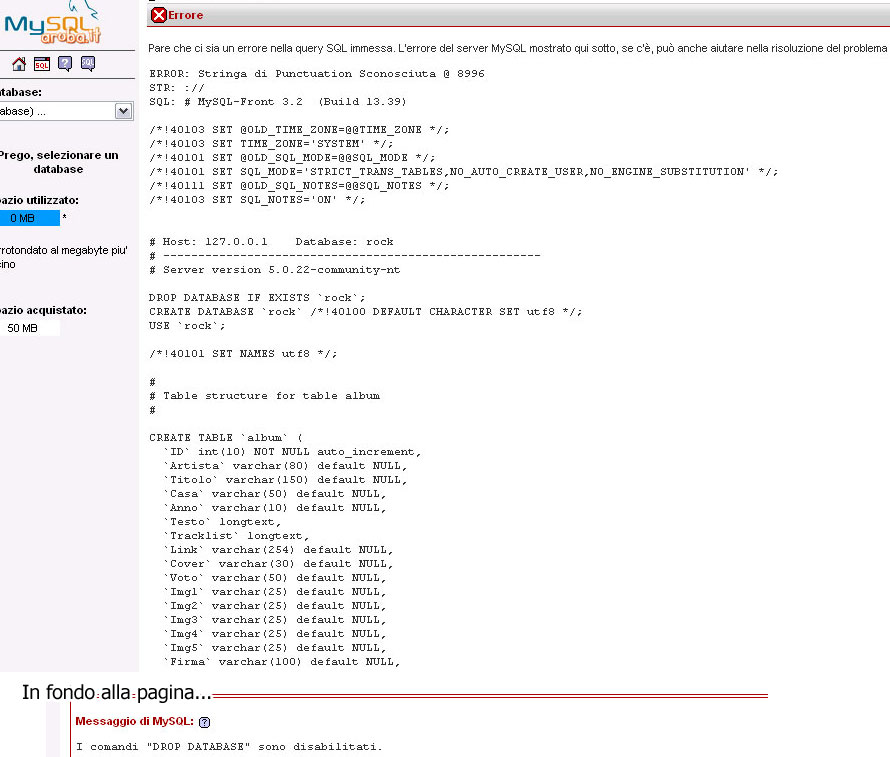Viewport: 890px width, 757px height.
Task: Click the red Errore X icon
Action: (x=158, y=15)
